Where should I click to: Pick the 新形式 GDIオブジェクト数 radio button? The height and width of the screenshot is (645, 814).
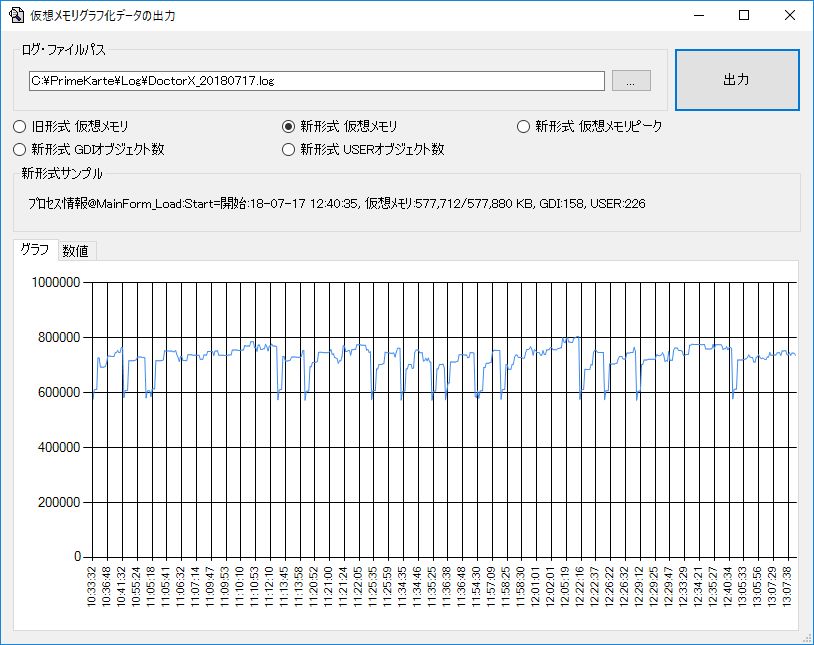[x=89, y=150]
